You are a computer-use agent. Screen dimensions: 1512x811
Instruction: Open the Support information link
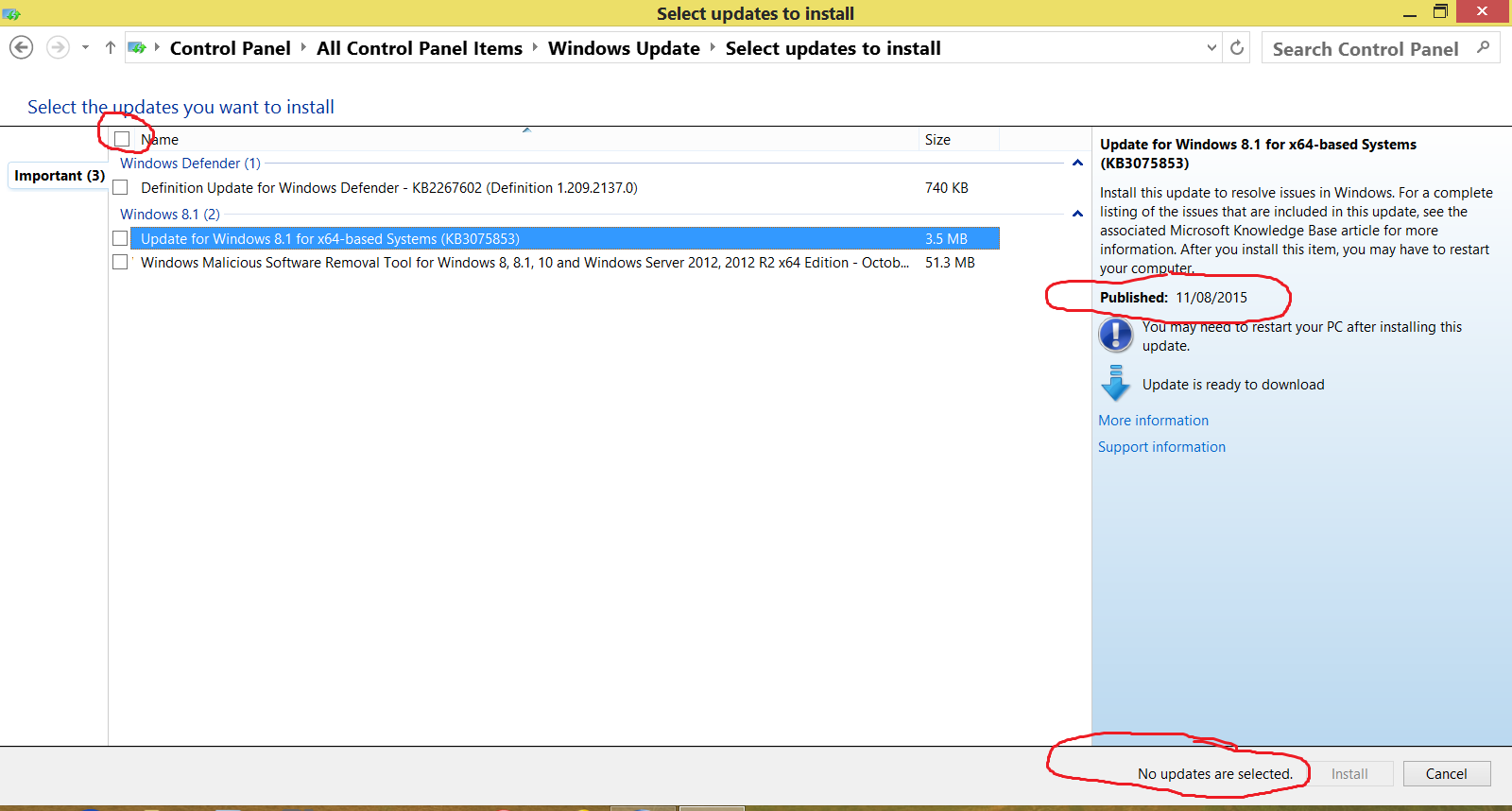(x=1161, y=446)
